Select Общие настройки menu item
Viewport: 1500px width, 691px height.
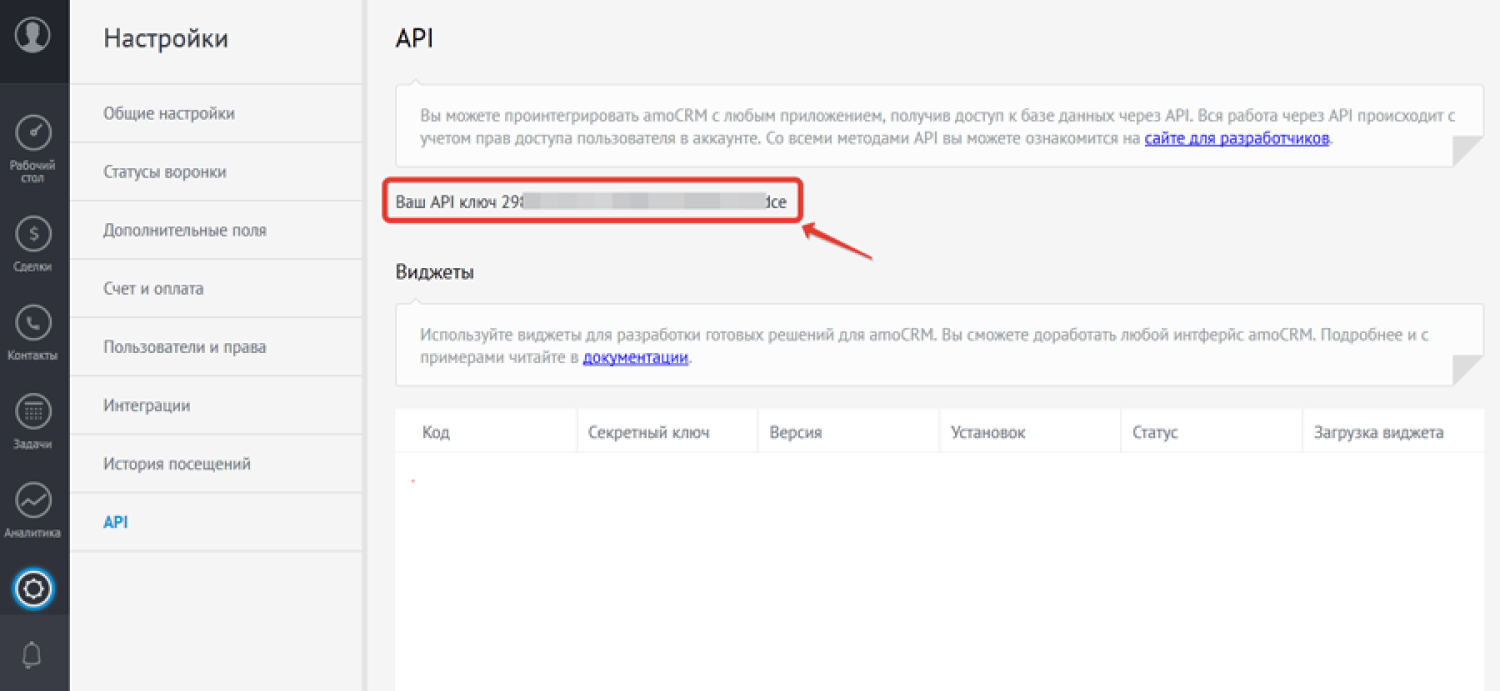click(x=169, y=114)
